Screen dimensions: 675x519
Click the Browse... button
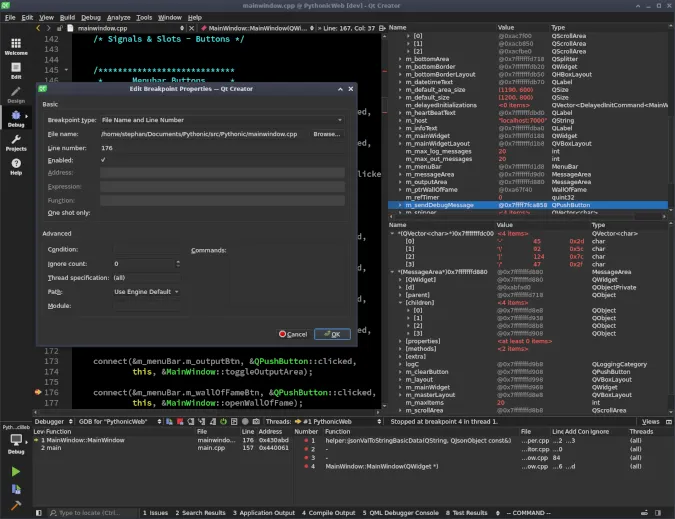click(x=326, y=133)
